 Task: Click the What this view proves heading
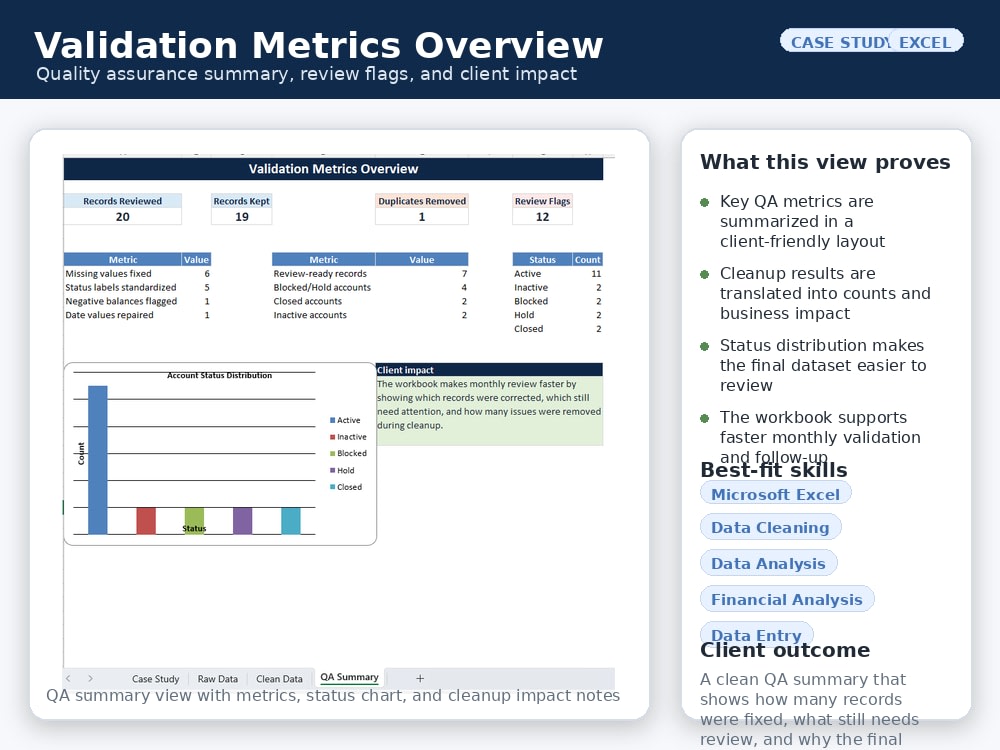click(825, 162)
